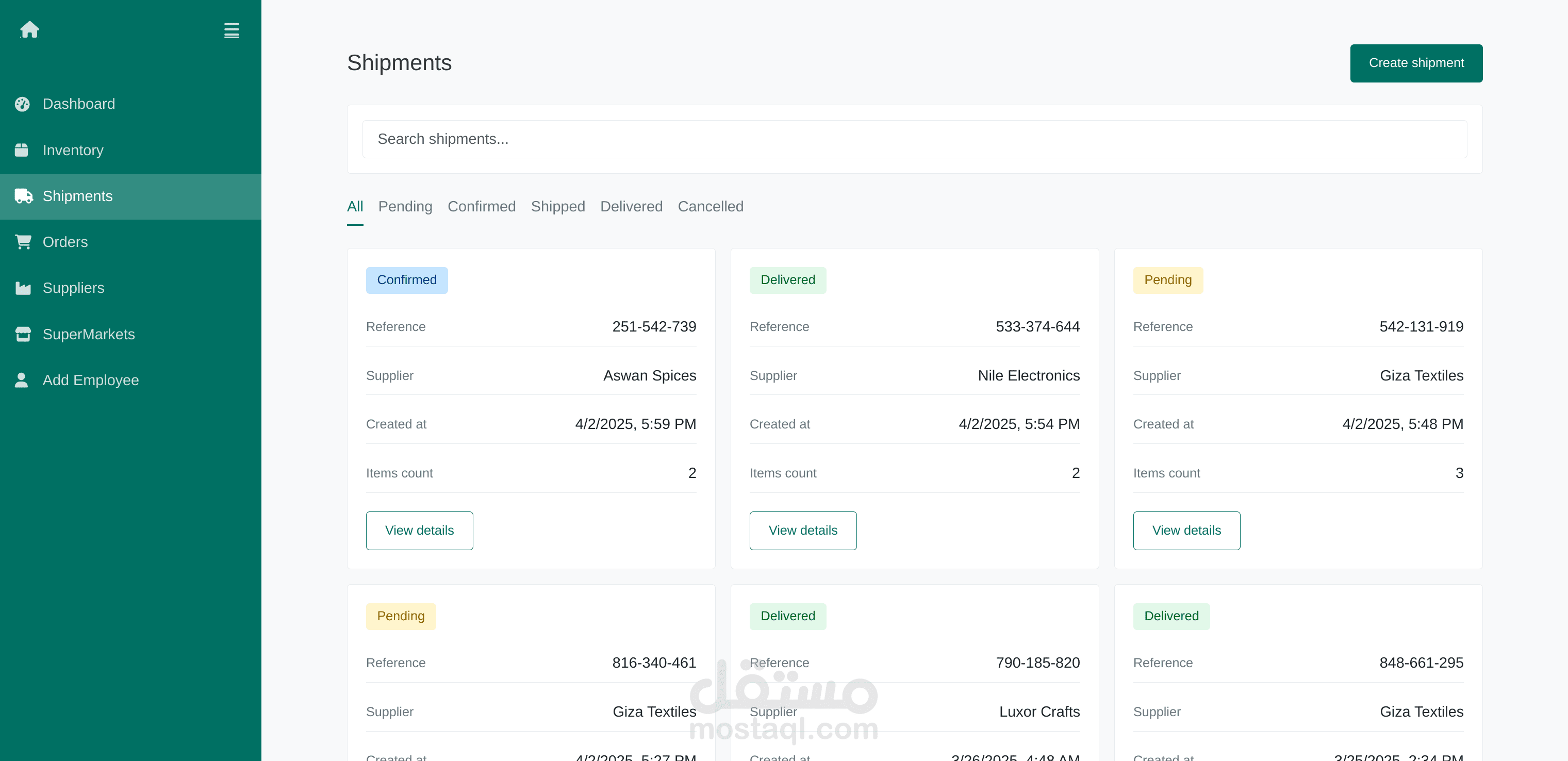Image resolution: width=1568 pixels, height=761 pixels.
Task: Click reference number 533-374-644
Action: coord(1037,327)
